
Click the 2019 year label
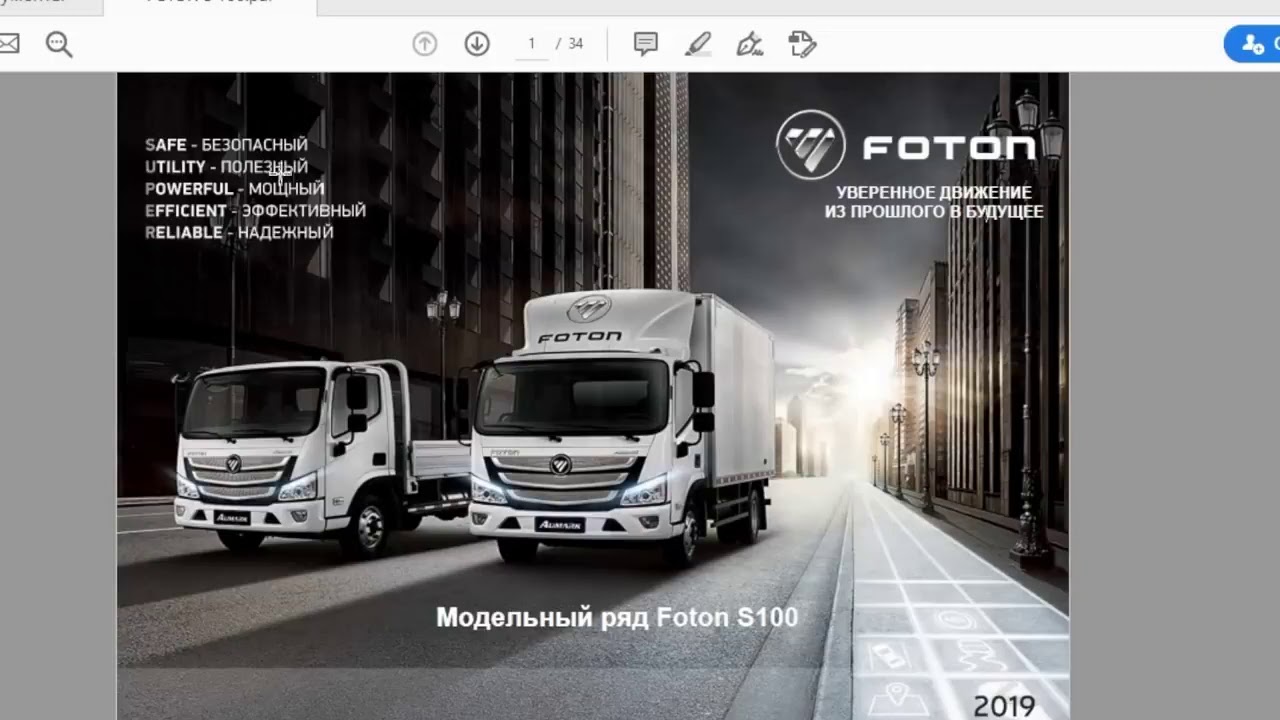1004,706
